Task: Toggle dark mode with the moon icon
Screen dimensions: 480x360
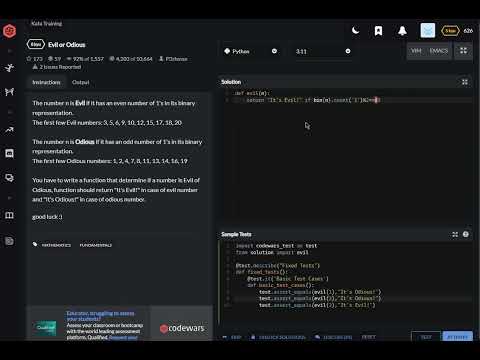Action: pos(356,31)
